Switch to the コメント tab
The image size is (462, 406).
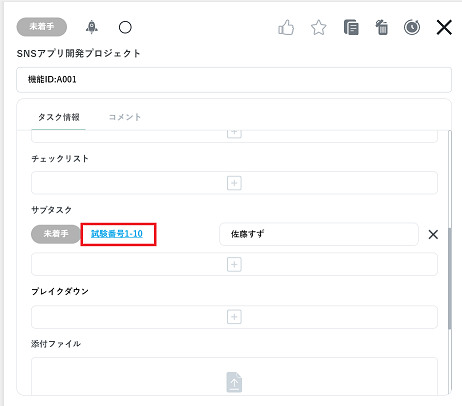[125, 117]
